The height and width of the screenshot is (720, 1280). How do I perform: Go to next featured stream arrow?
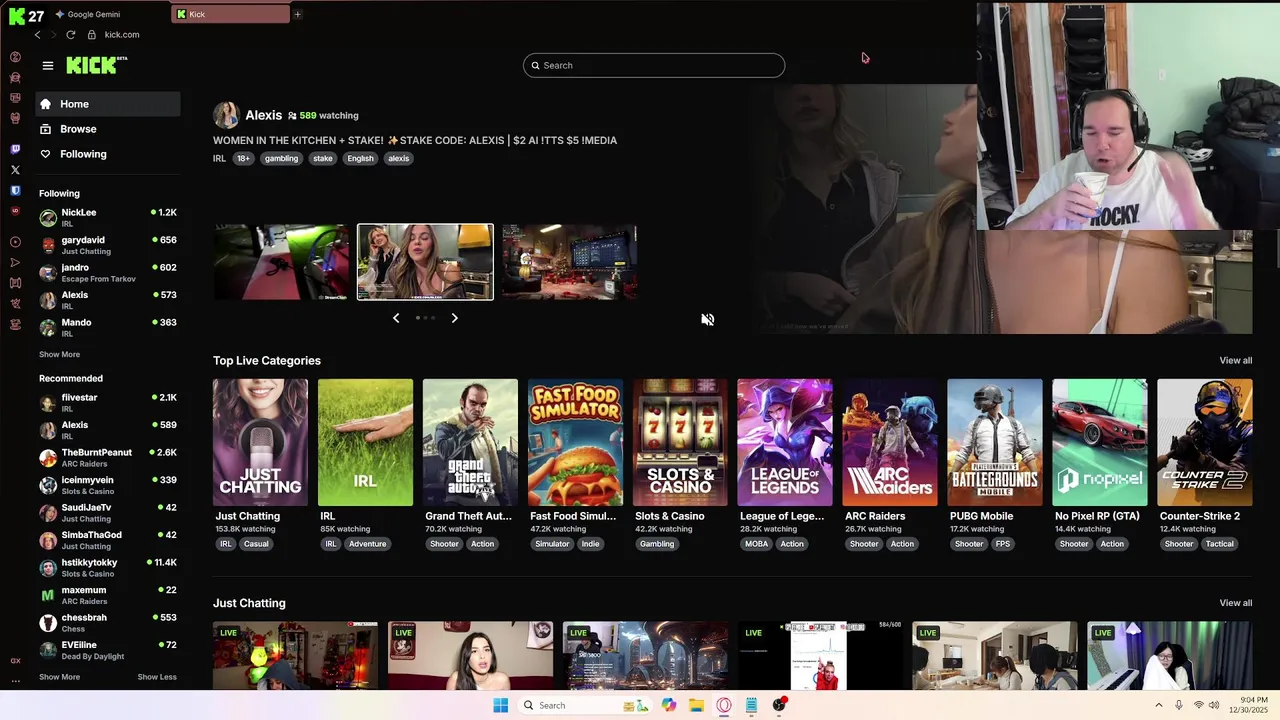click(454, 318)
